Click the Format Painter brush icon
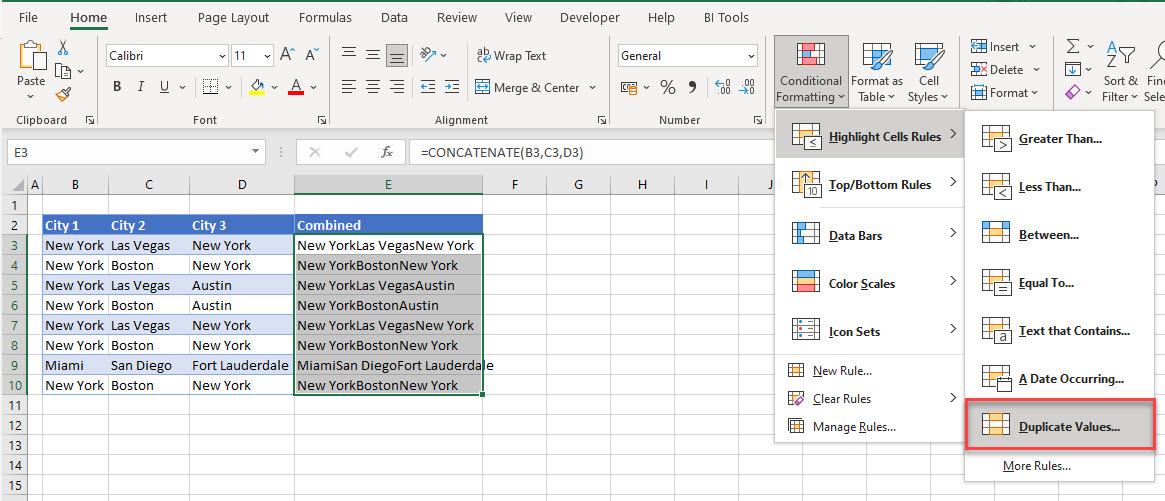 tap(63, 94)
